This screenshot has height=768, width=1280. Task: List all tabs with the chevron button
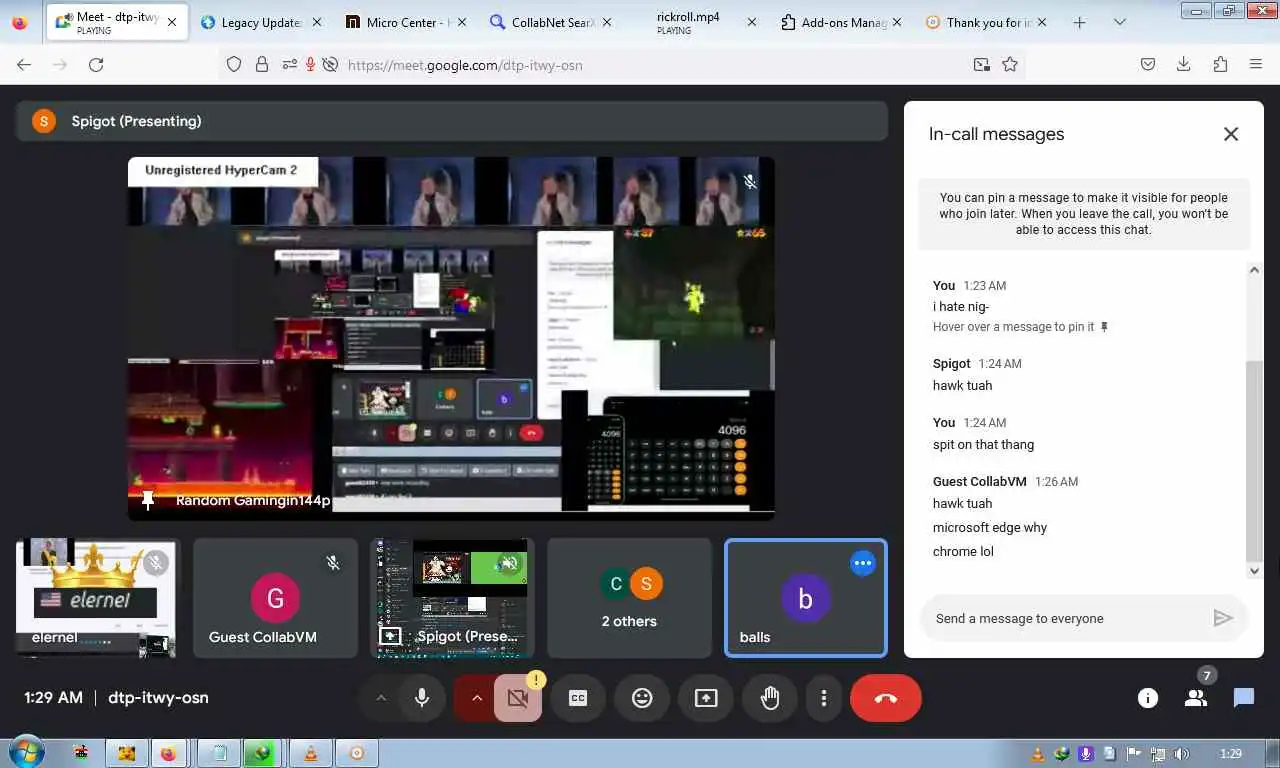[1119, 22]
